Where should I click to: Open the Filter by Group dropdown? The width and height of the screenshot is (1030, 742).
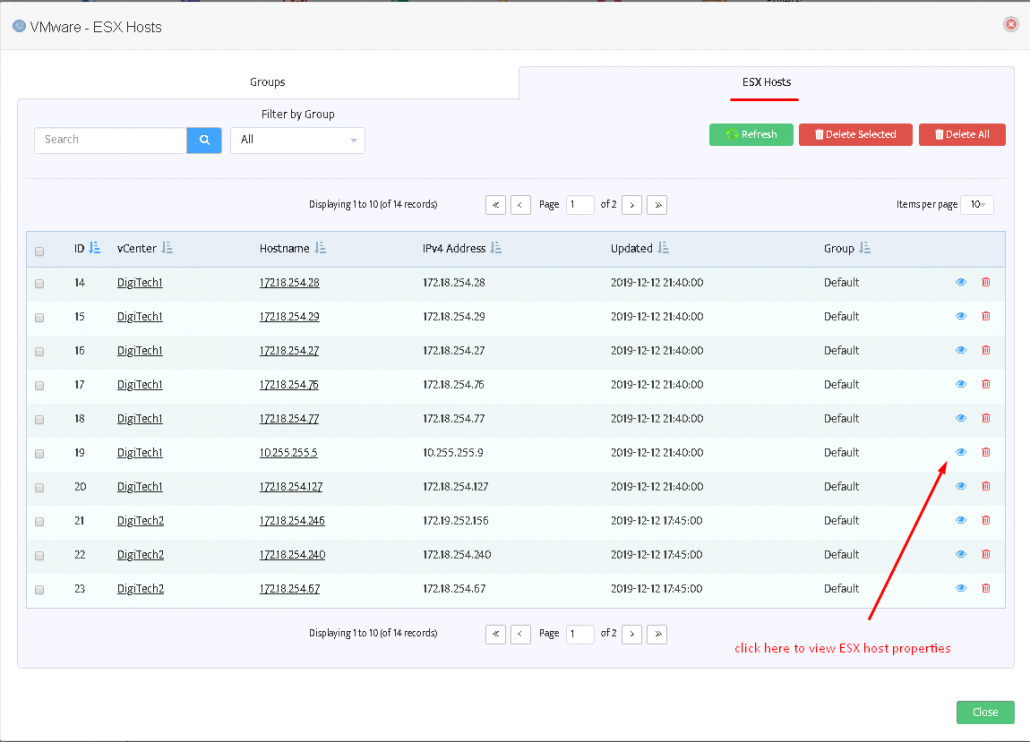click(x=297, y=141)
